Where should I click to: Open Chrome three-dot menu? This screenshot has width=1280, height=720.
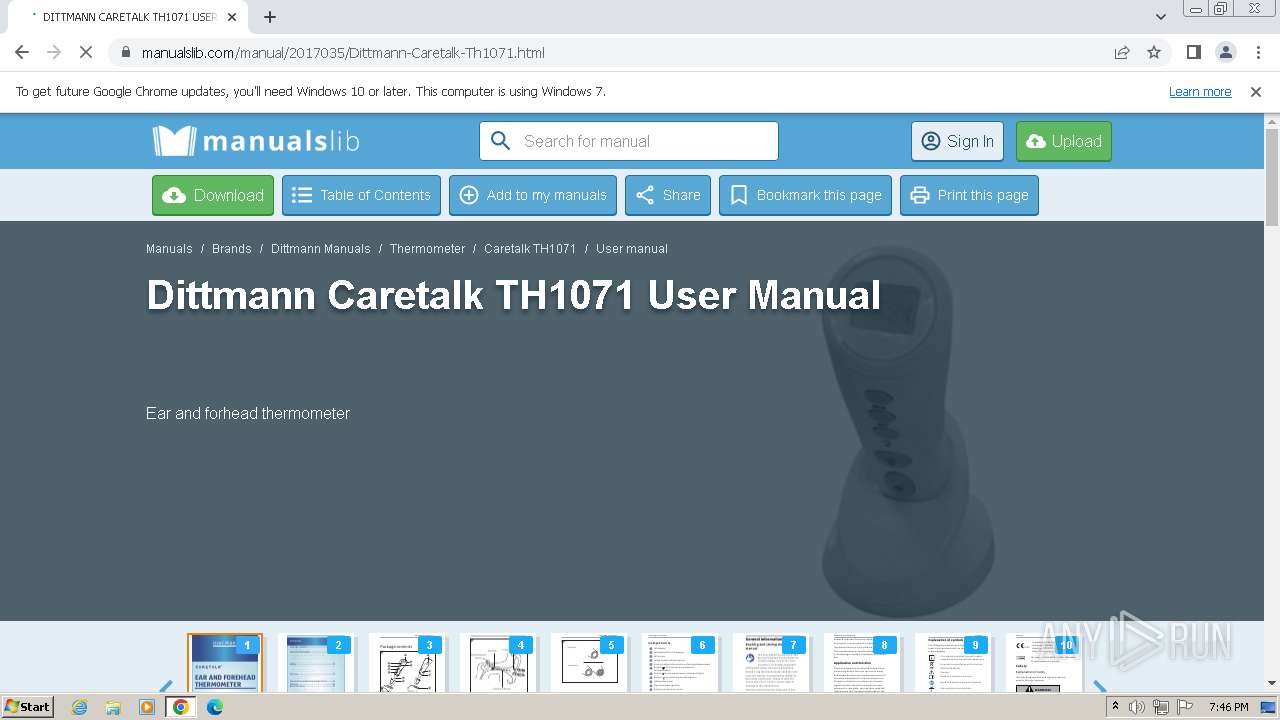click(1257, 52)
